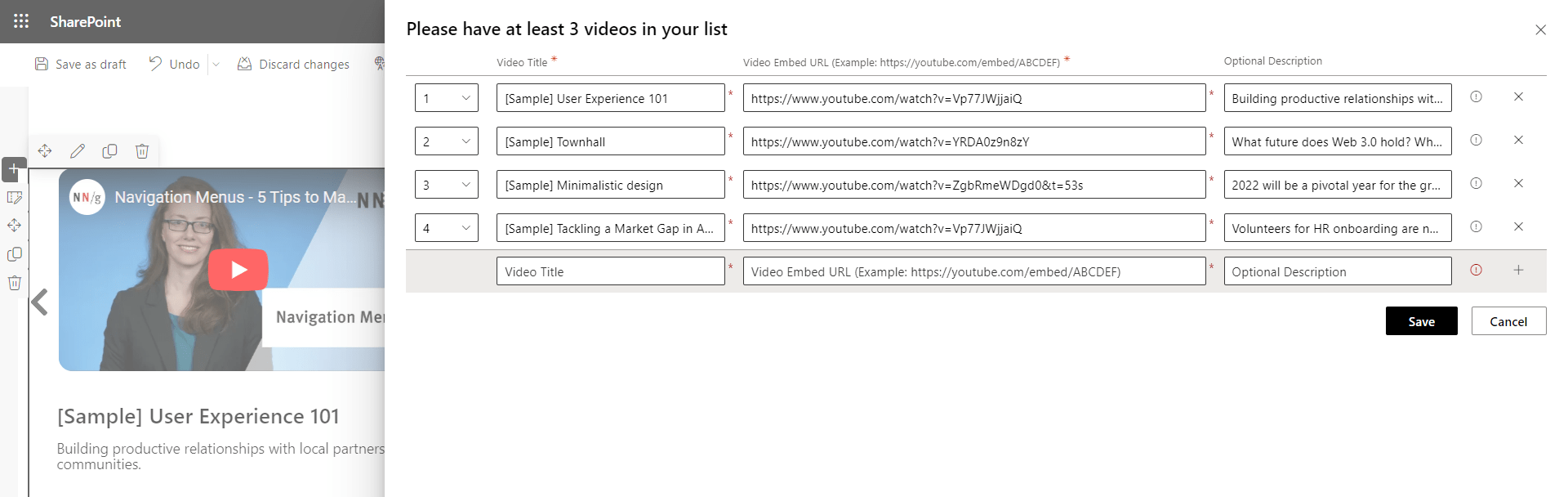Click video title 'Navigation Menus - 5 Tips'
Screen dimensions: 1568x497
tap(235, 197)
